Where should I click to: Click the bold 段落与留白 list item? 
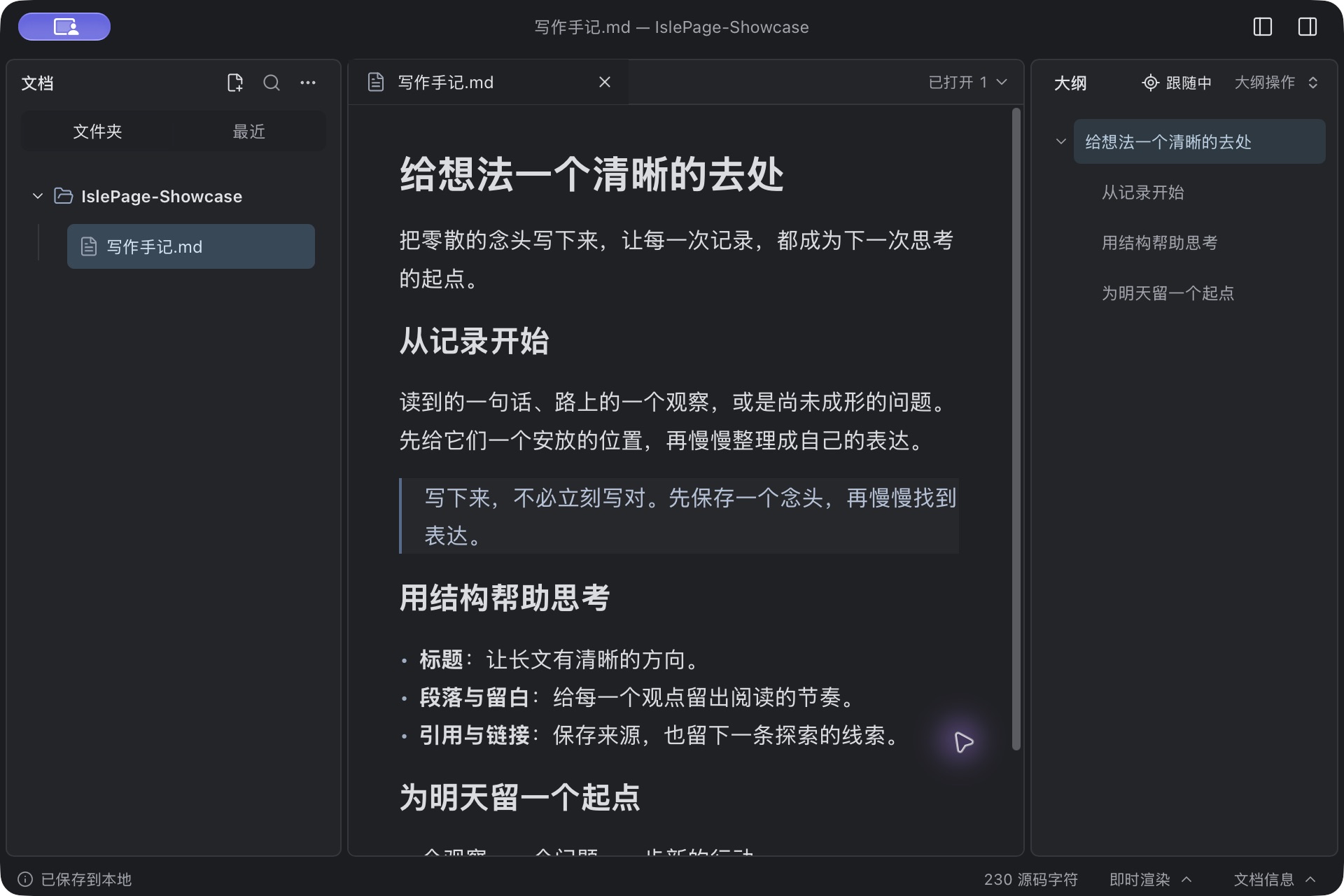click(475, 697)
